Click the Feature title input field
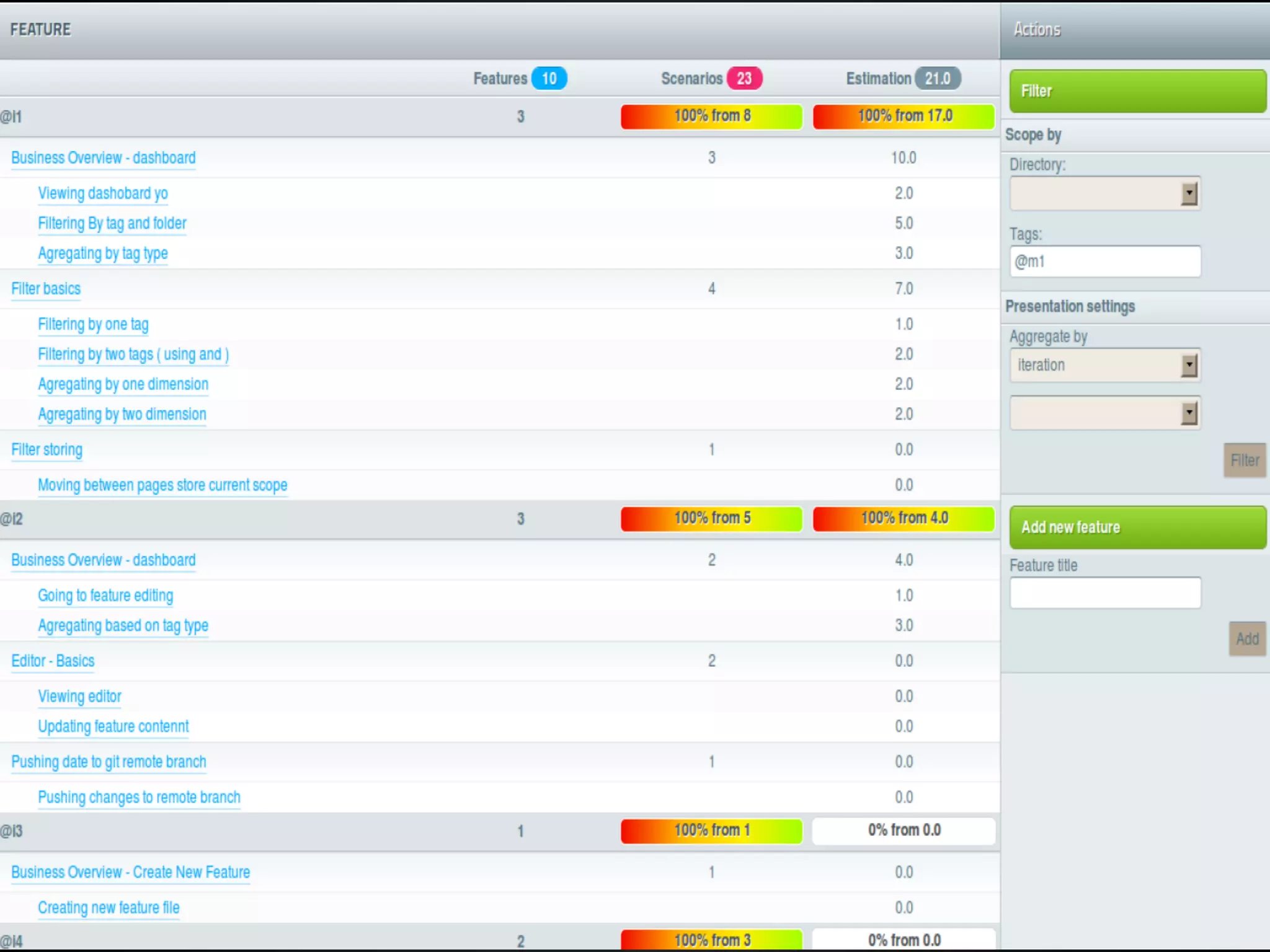This screenshot has width=1270, height=952. pyautogui.click(x=1105, y=593)
